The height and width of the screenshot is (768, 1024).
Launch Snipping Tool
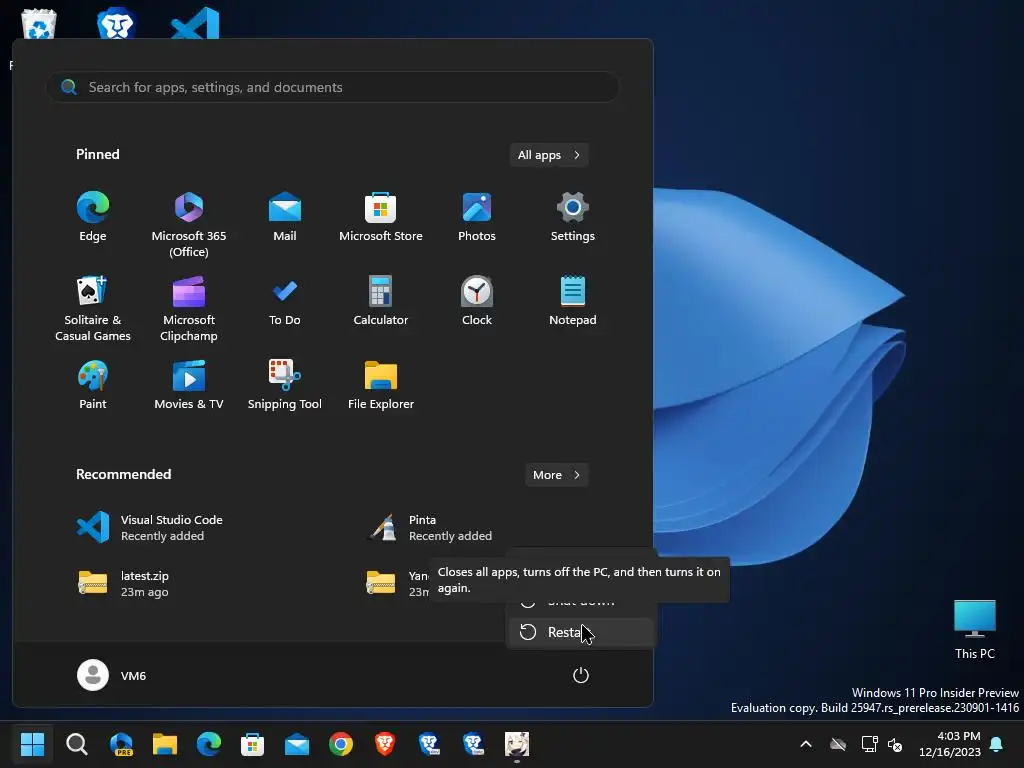pyautogui.click(x=285, y=385)
